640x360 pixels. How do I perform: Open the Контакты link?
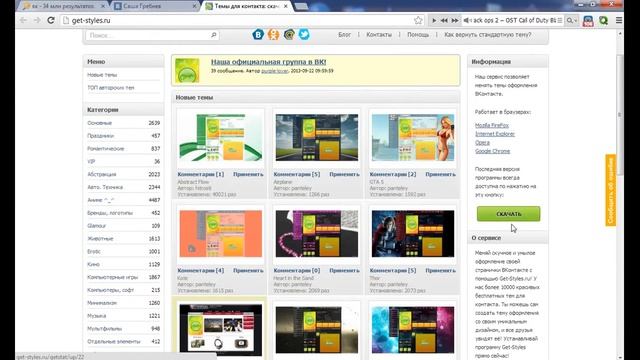(379, 35)
